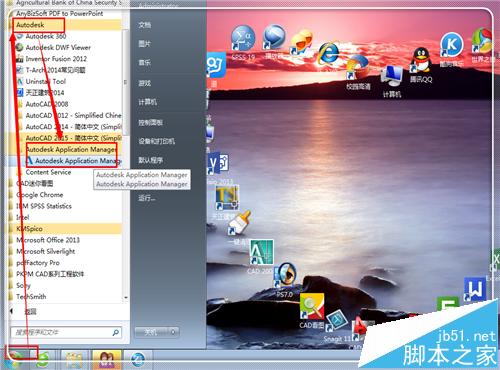
Task: Open the Tencent QQ penguin icon
Action: click(421, 65)
